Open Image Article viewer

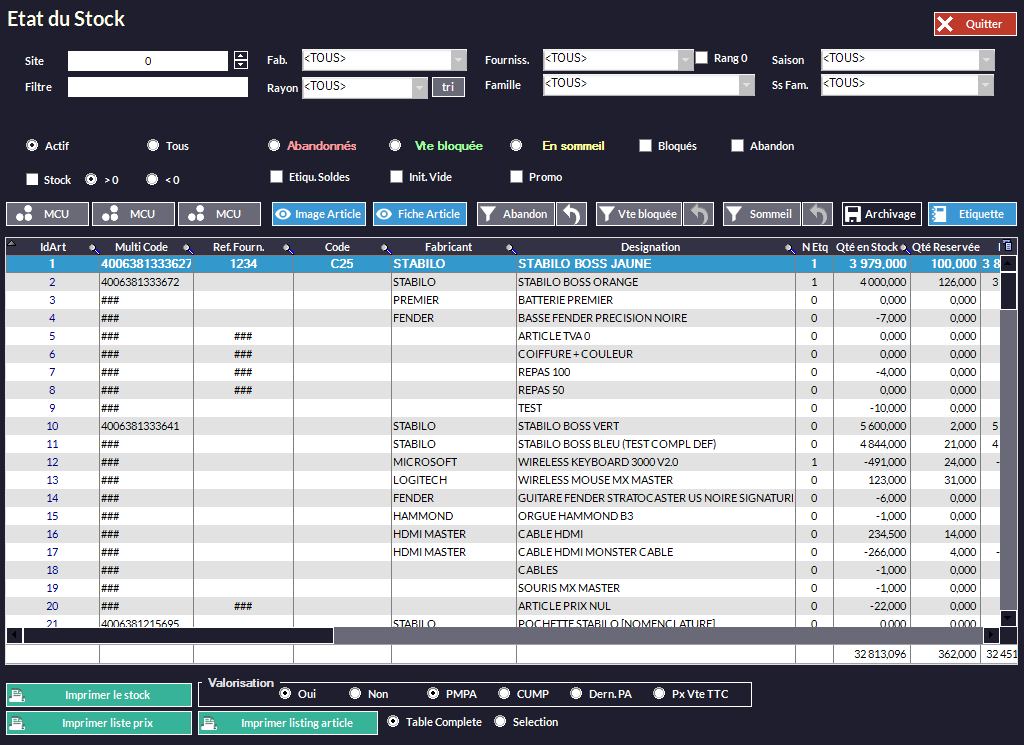318,214
